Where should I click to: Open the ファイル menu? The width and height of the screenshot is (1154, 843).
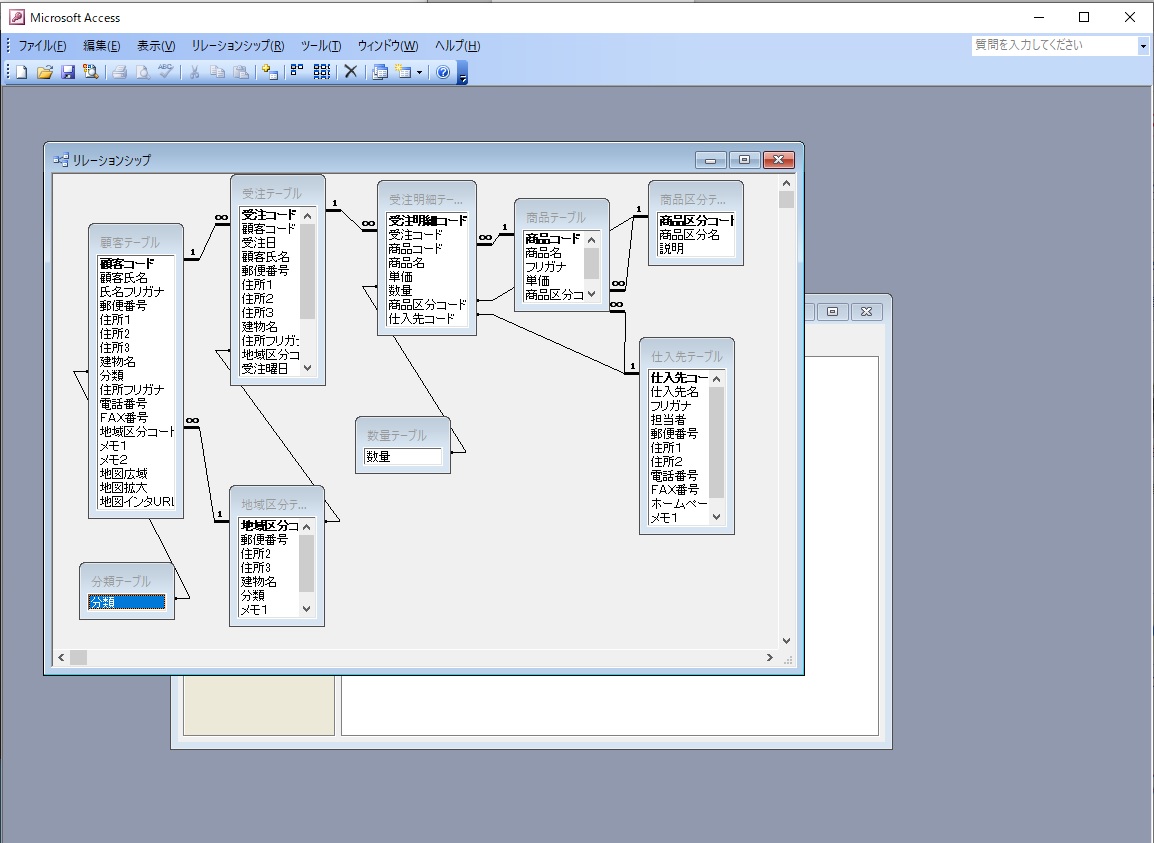click(x=42, y=46)
